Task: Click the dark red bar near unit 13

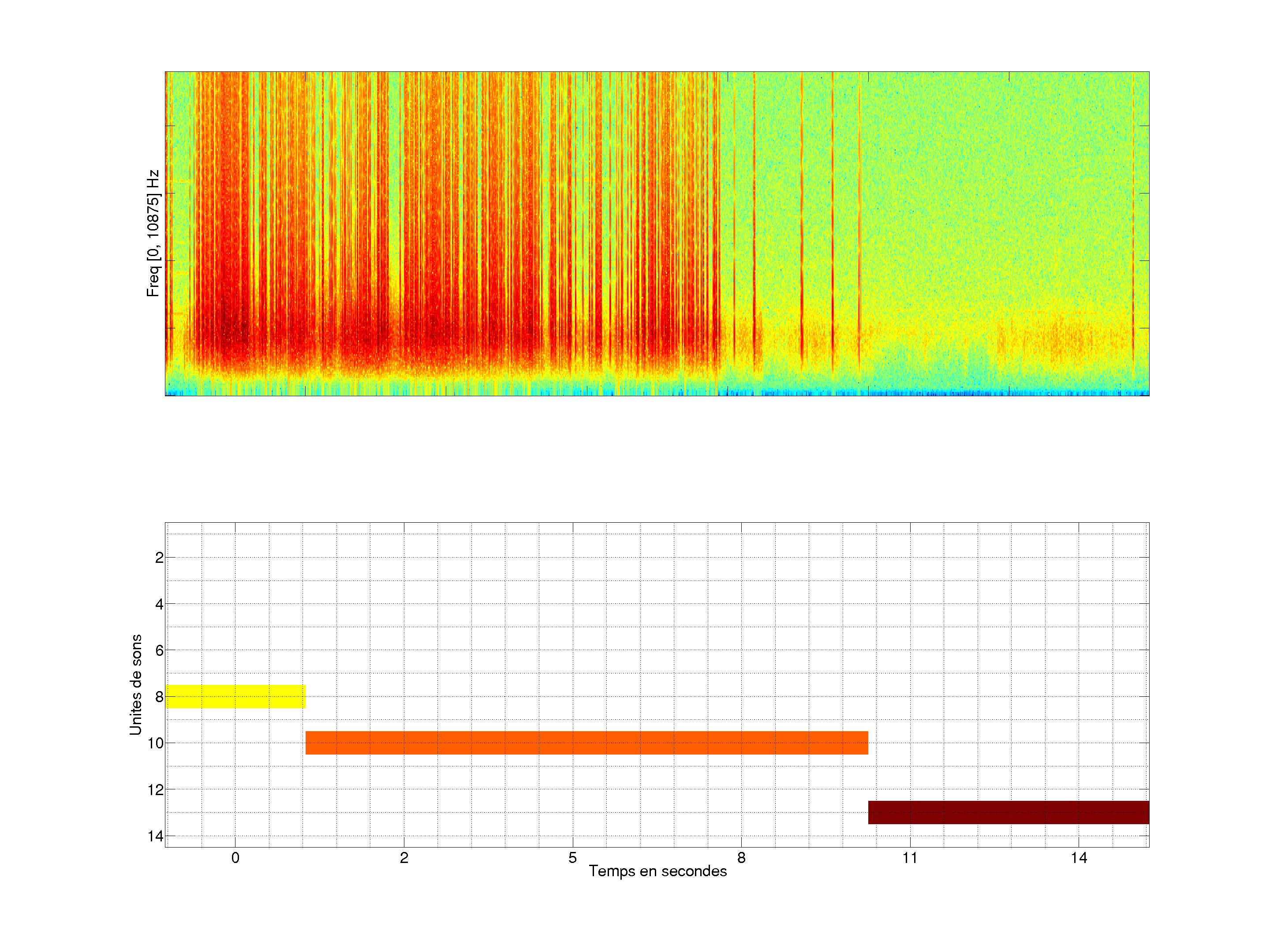Action: coord(1008,812)
